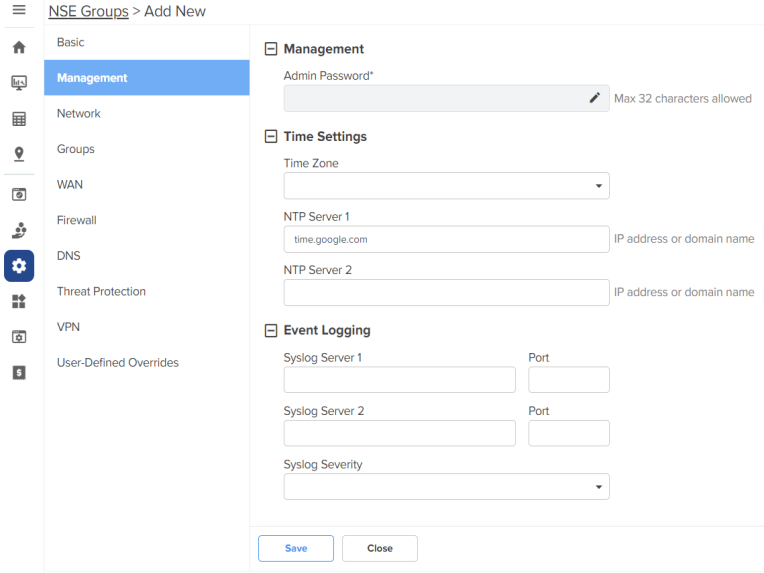This screenshot has height=573, width=764.
Task: Go to the Home icon in sidebar
Action: coord(19,47)
